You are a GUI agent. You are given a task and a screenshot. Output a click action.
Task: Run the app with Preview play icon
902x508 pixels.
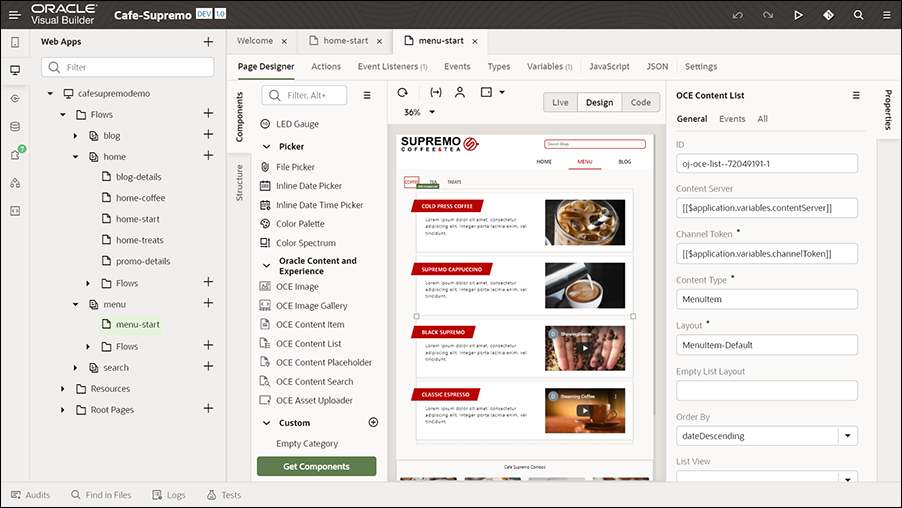point(798,16)
